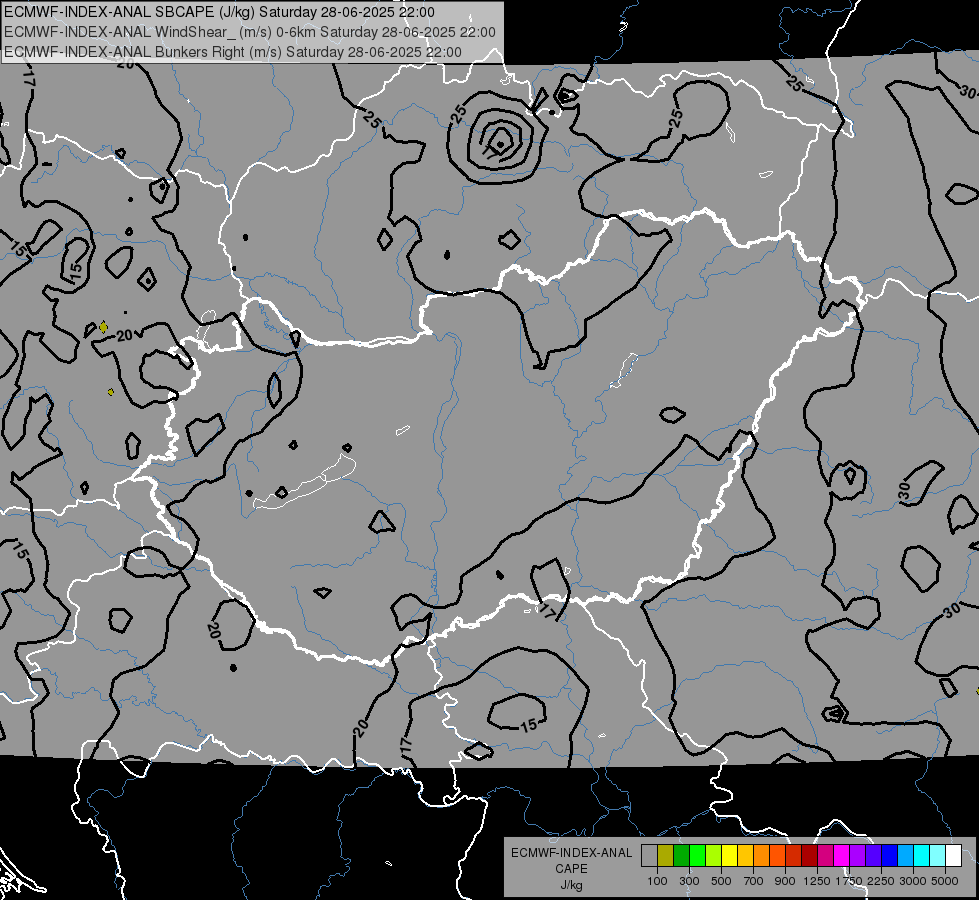The height and width of the screenshot is (900, 979).
Task: Choose the yellow-green legend swatch
Action: [x=713, y=855]
